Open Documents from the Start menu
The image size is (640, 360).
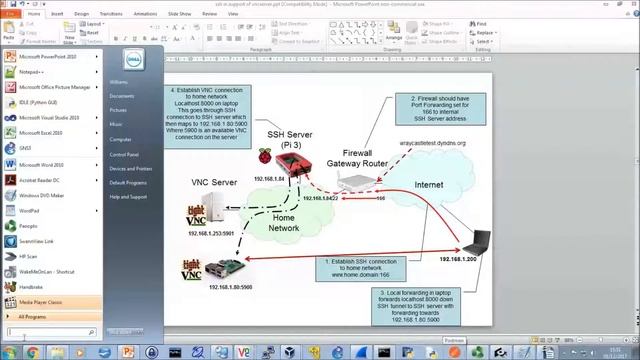pos(122,96)
